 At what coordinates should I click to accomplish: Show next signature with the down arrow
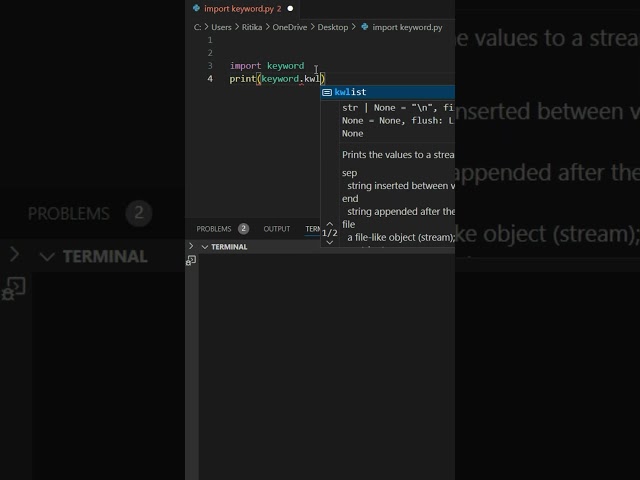pos(330,242)
